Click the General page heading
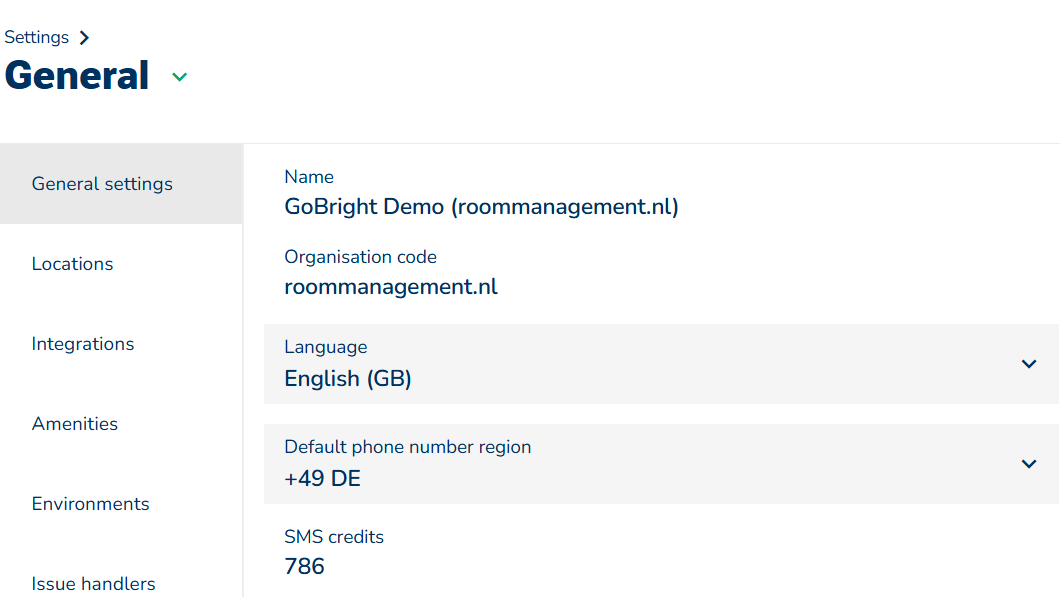Image resolution: width=1060 pixels, height=597 pixels. tap(77, 76)
